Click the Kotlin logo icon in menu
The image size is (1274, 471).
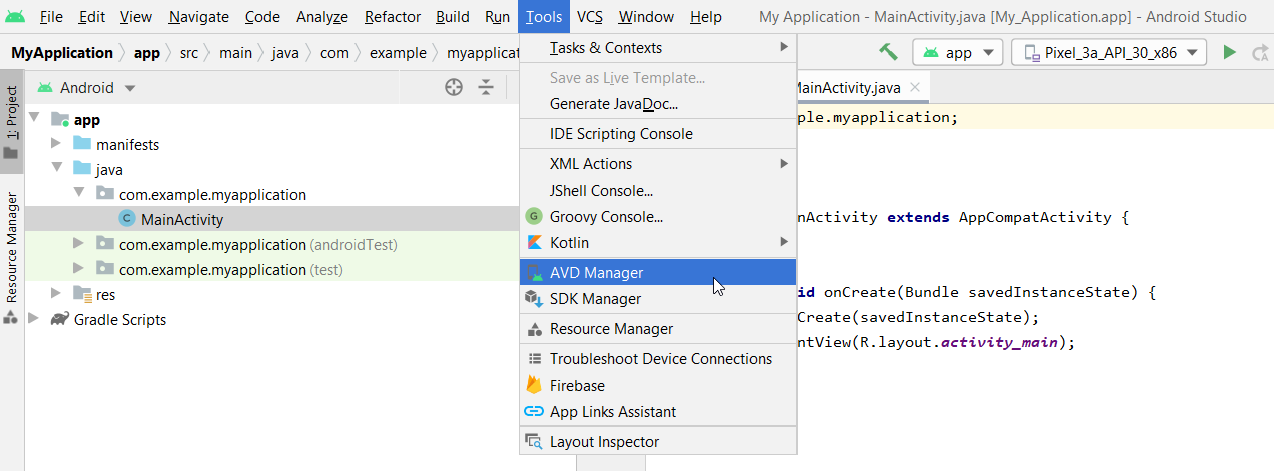(533, 243)
